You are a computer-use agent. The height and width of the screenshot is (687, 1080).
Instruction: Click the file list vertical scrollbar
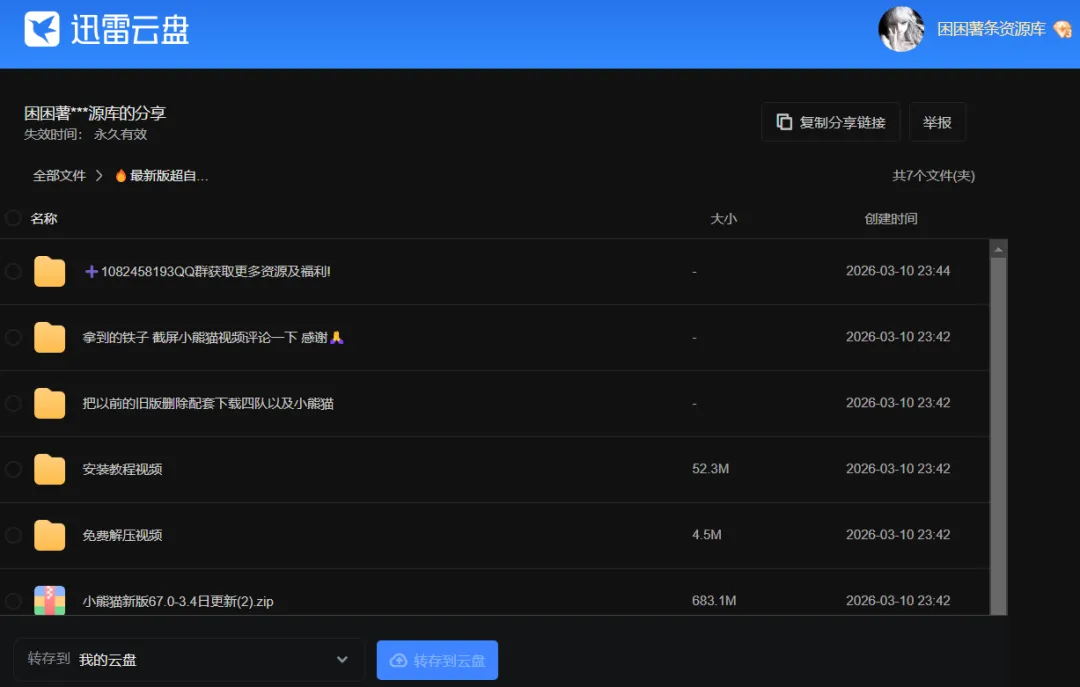point(999,435)
